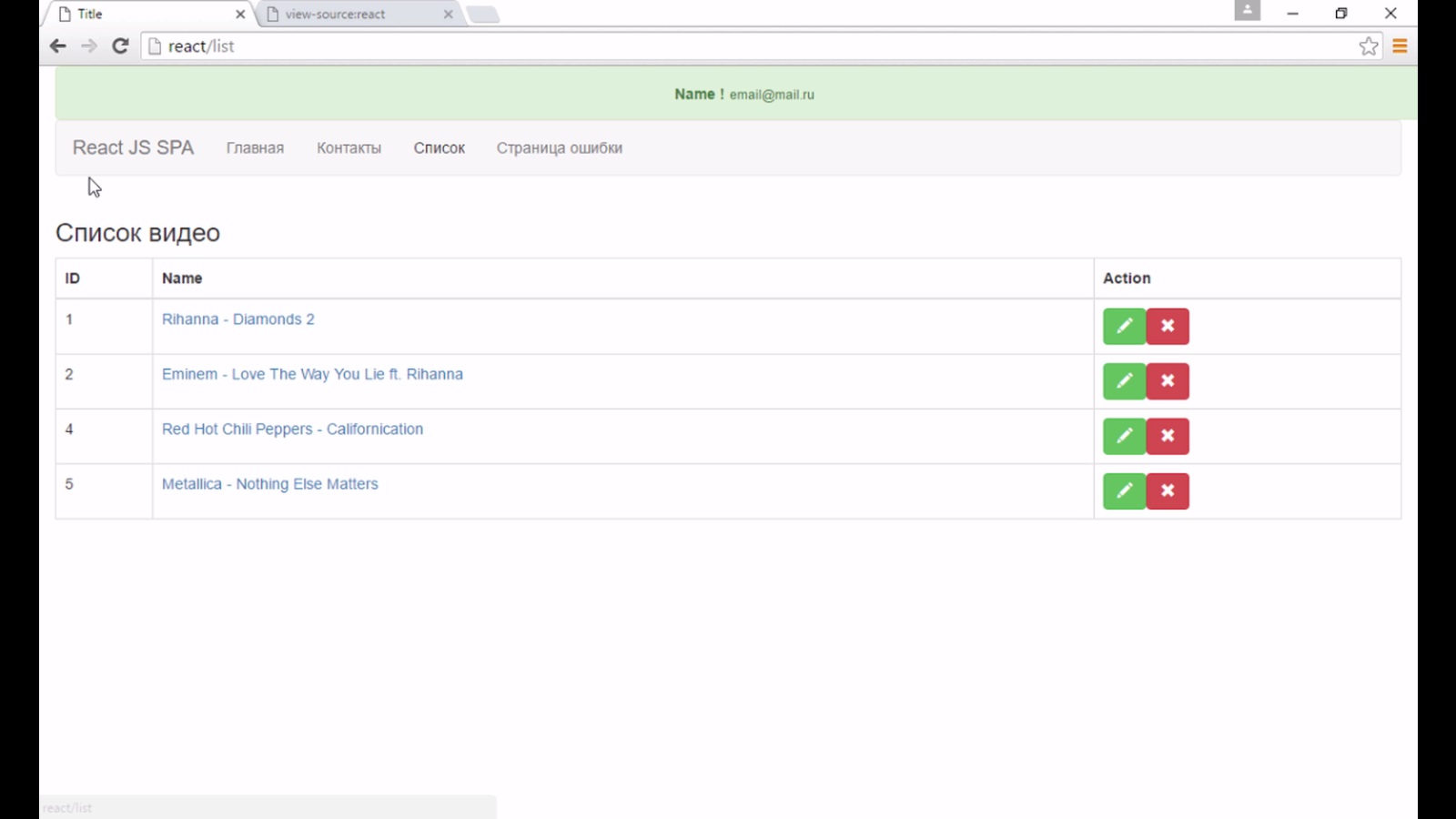
Task: Switch to the view-source:react tab
Action: [x=359, y=15]
